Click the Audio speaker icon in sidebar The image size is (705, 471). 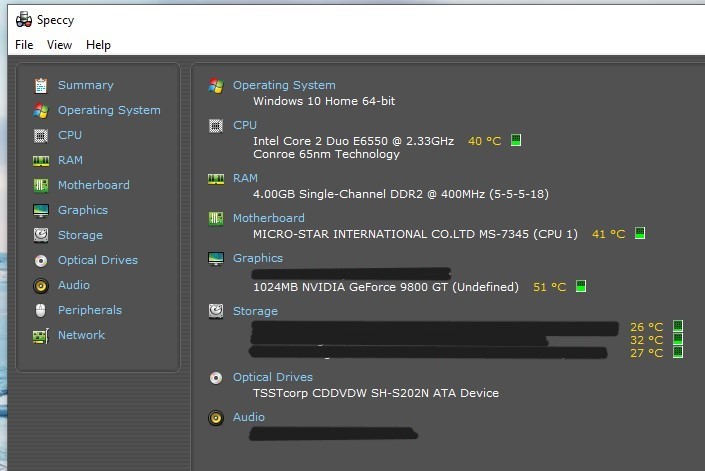[x=41, y=286]
